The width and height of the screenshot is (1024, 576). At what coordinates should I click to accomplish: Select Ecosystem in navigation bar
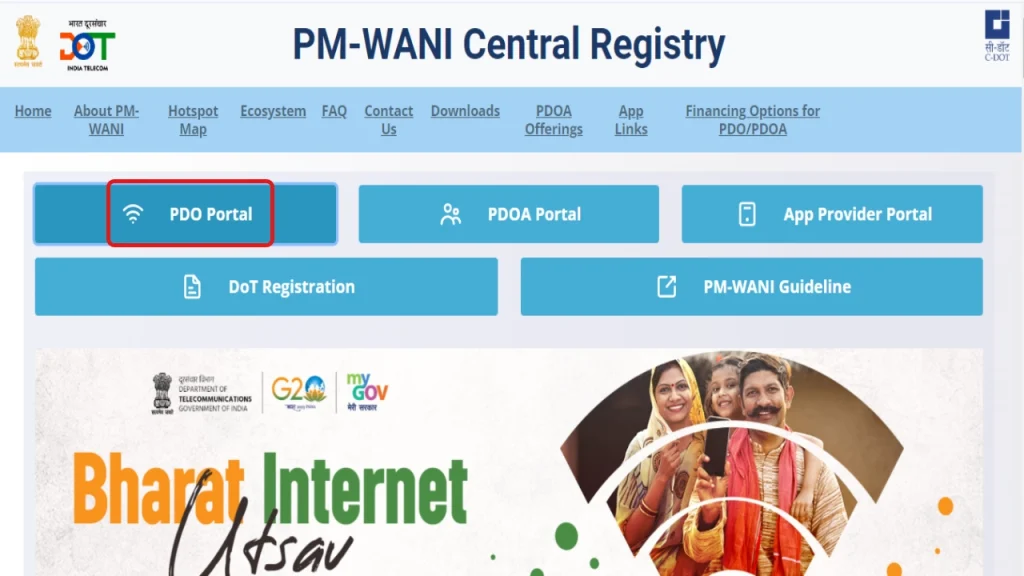point(273,111)
